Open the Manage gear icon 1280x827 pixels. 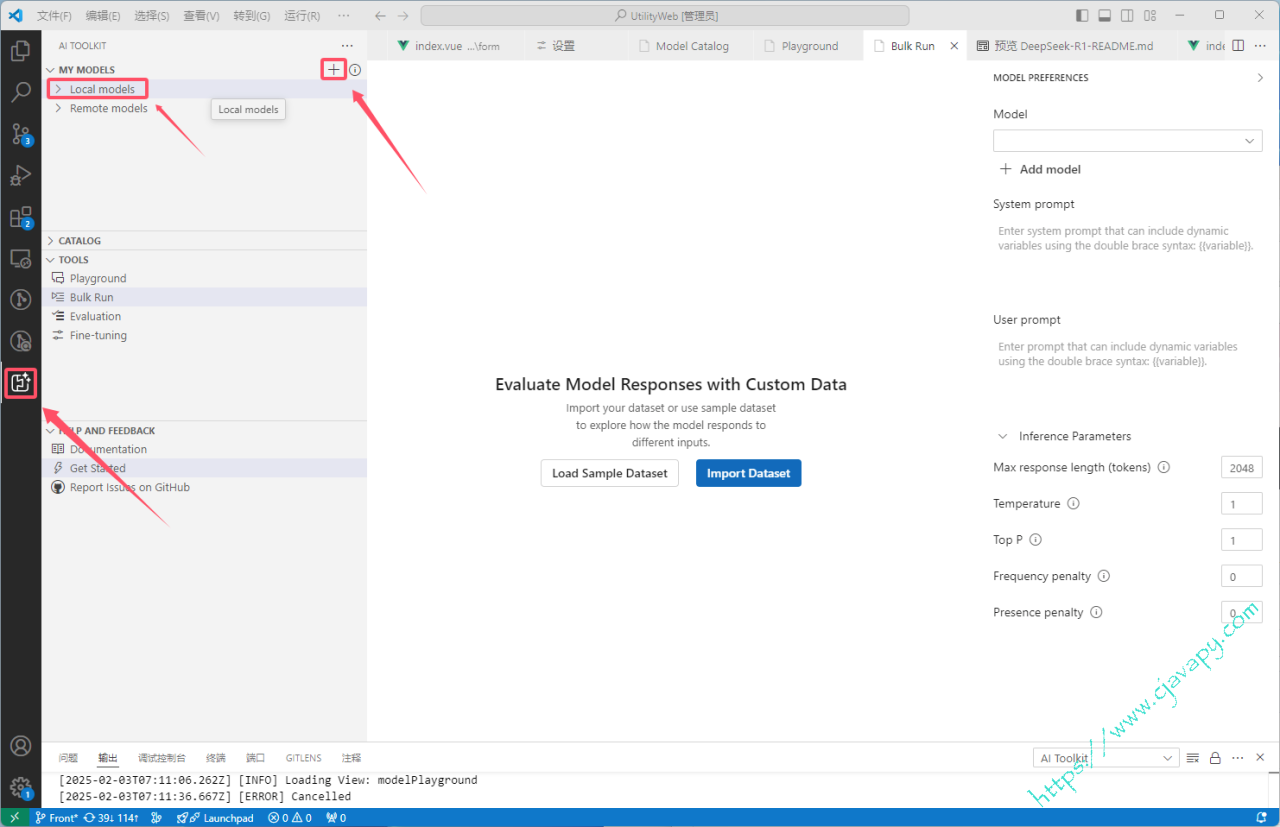[x=20, y=787]
